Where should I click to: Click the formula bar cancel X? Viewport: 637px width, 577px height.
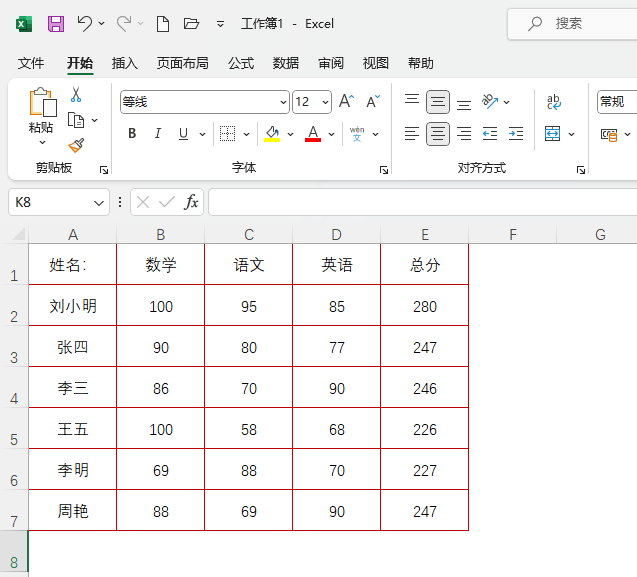pos(143,202)
